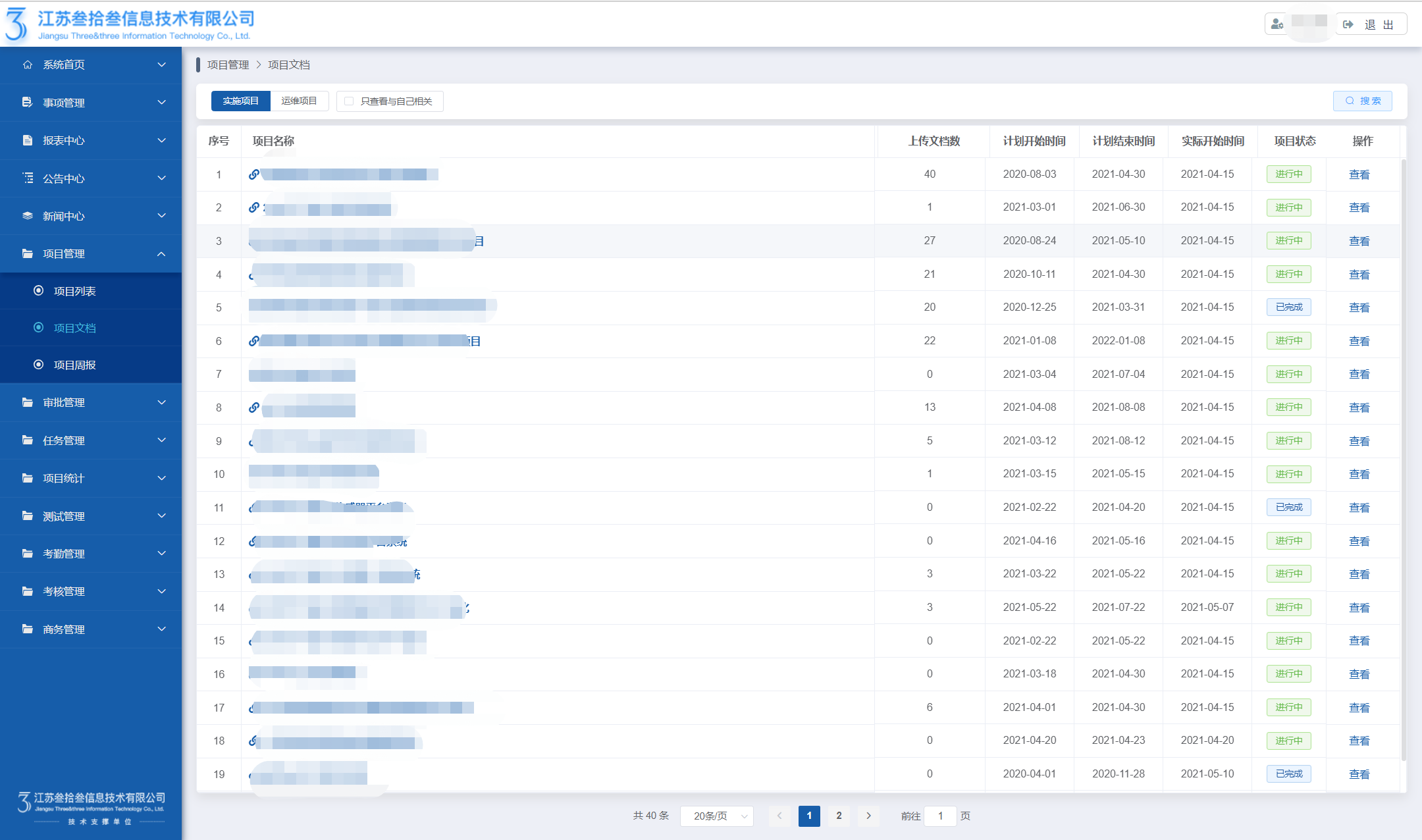This screenshot has width=1422, height=840.
Task: Click the table vertical scrollbar
Action: pyautogui.click(x=1404, y=461)
